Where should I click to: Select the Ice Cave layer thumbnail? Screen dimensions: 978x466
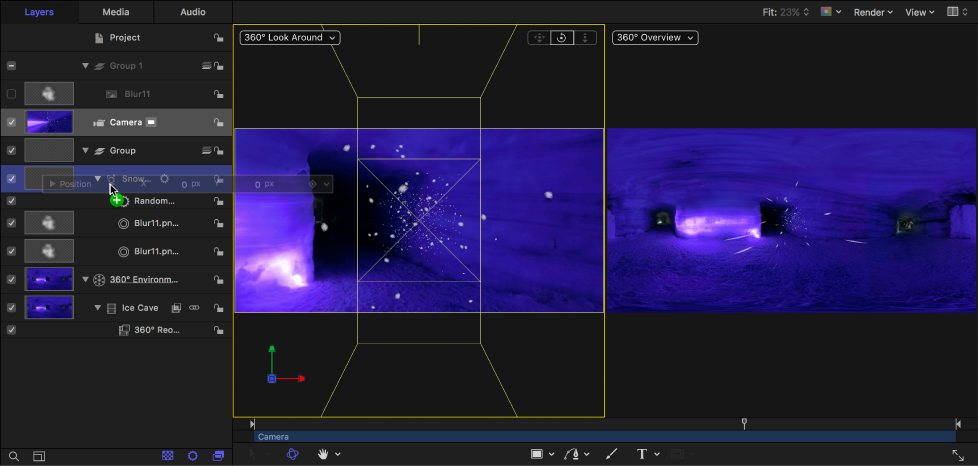pyautogui.click(x=49, y=308)
